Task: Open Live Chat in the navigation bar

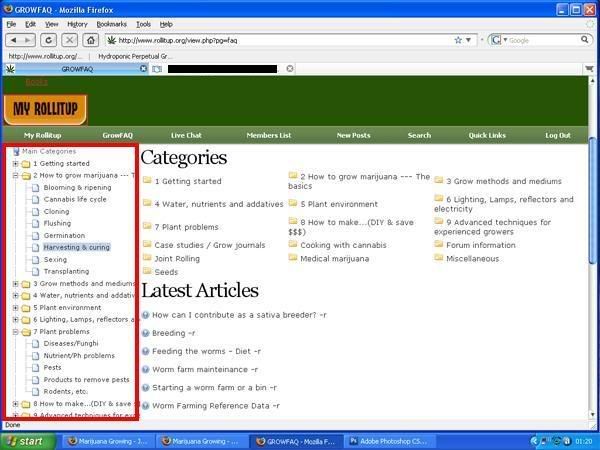Action: (186, 135)
